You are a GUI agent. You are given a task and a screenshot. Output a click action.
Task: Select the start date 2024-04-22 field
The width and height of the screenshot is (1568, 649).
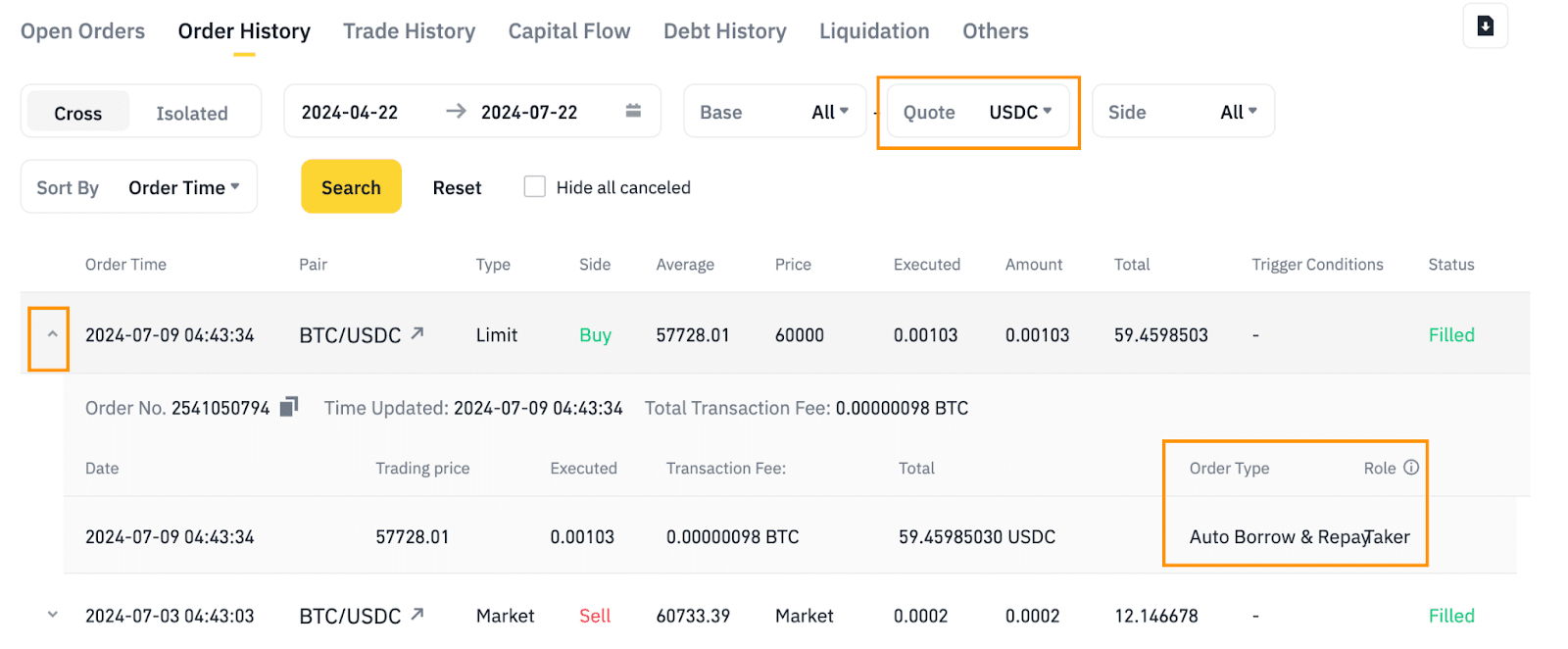pyautogui.click(x=350, y=112)
